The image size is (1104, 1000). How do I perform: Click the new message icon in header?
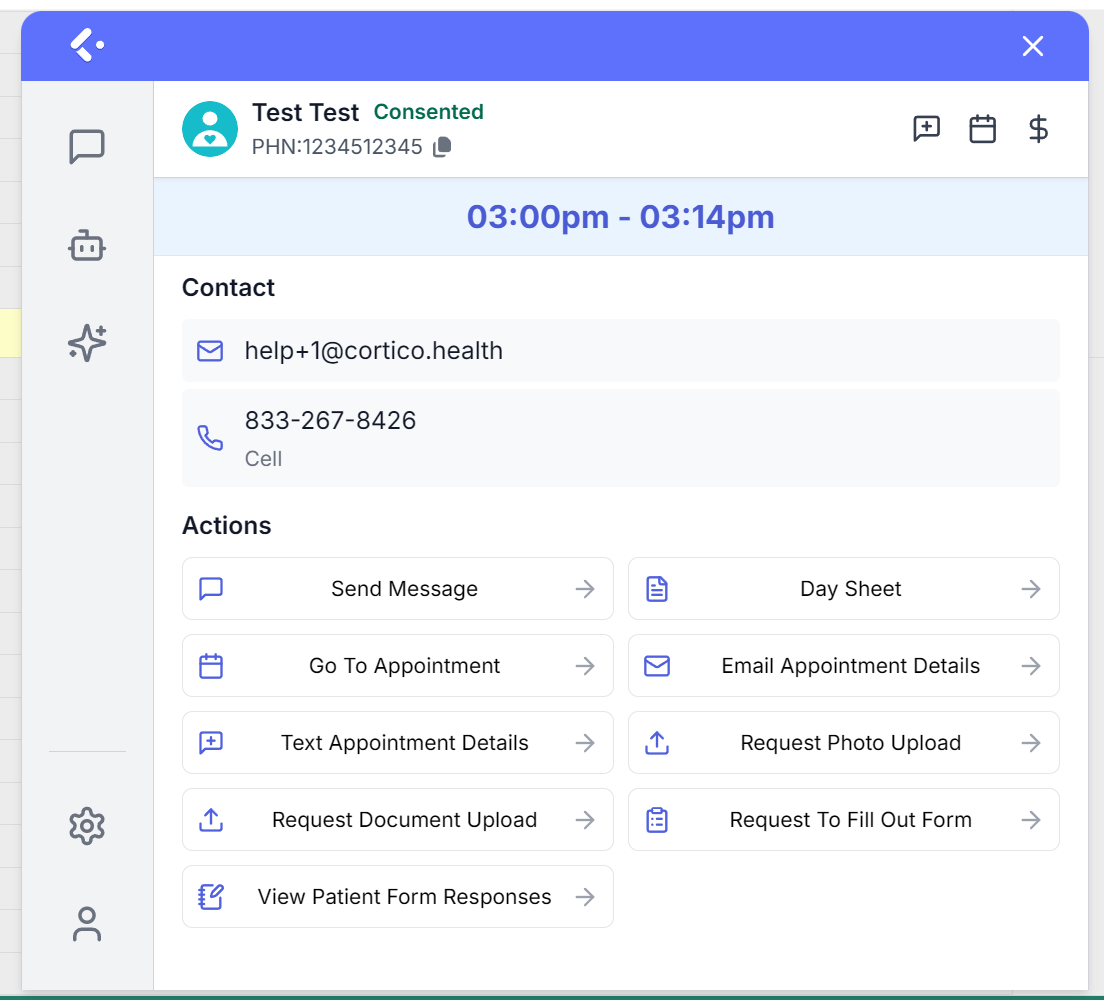point(927,129)
